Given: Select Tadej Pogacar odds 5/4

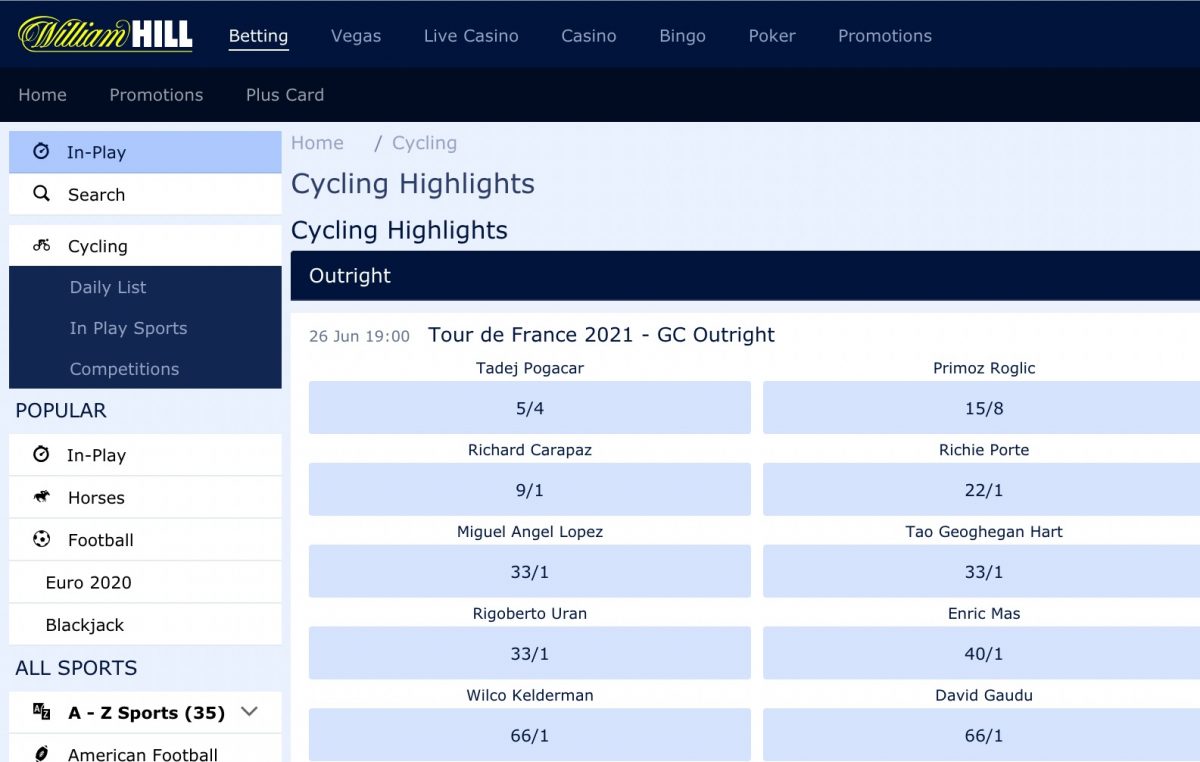Looking at the screenshot, I should point(529,408).
